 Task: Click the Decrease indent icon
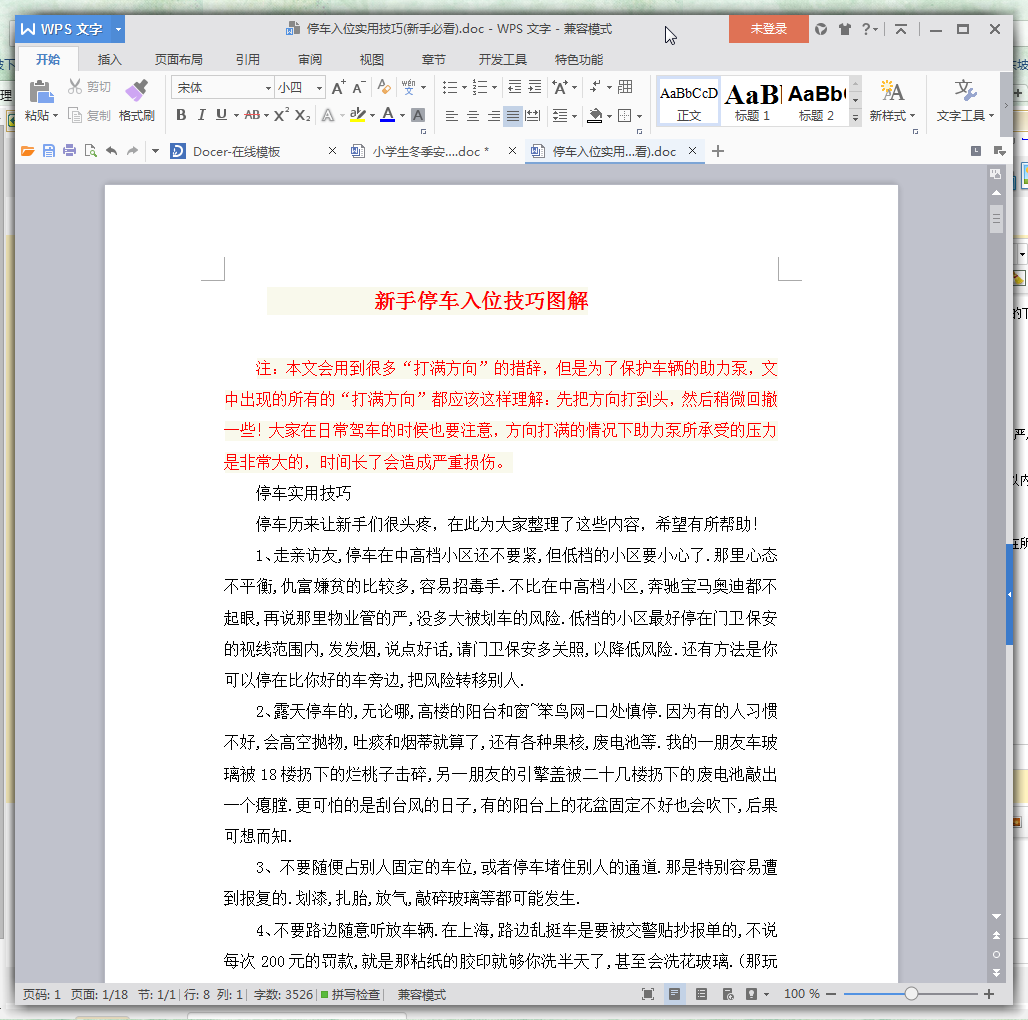tap(515, 87)
